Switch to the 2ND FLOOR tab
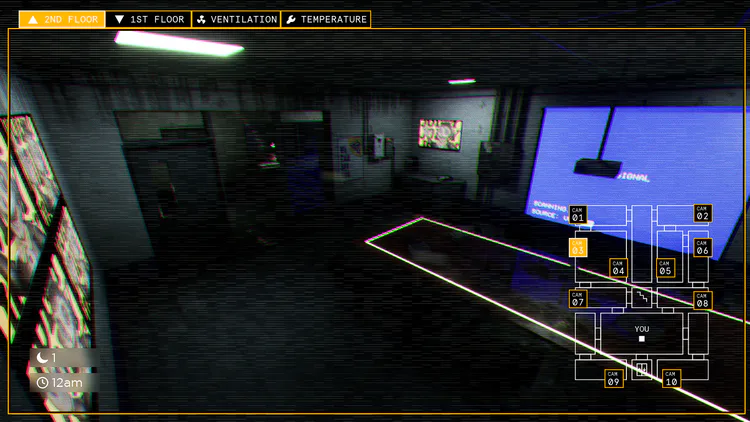 [62, 20]
